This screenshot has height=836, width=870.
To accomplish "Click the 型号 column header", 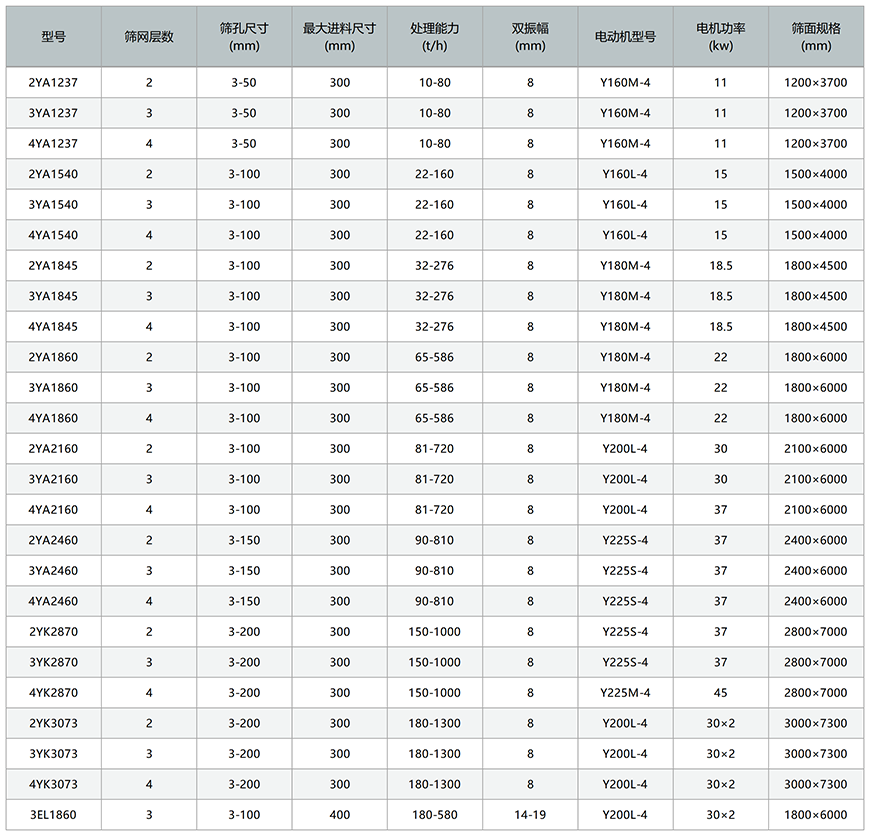I will click(x=53, y=37).
